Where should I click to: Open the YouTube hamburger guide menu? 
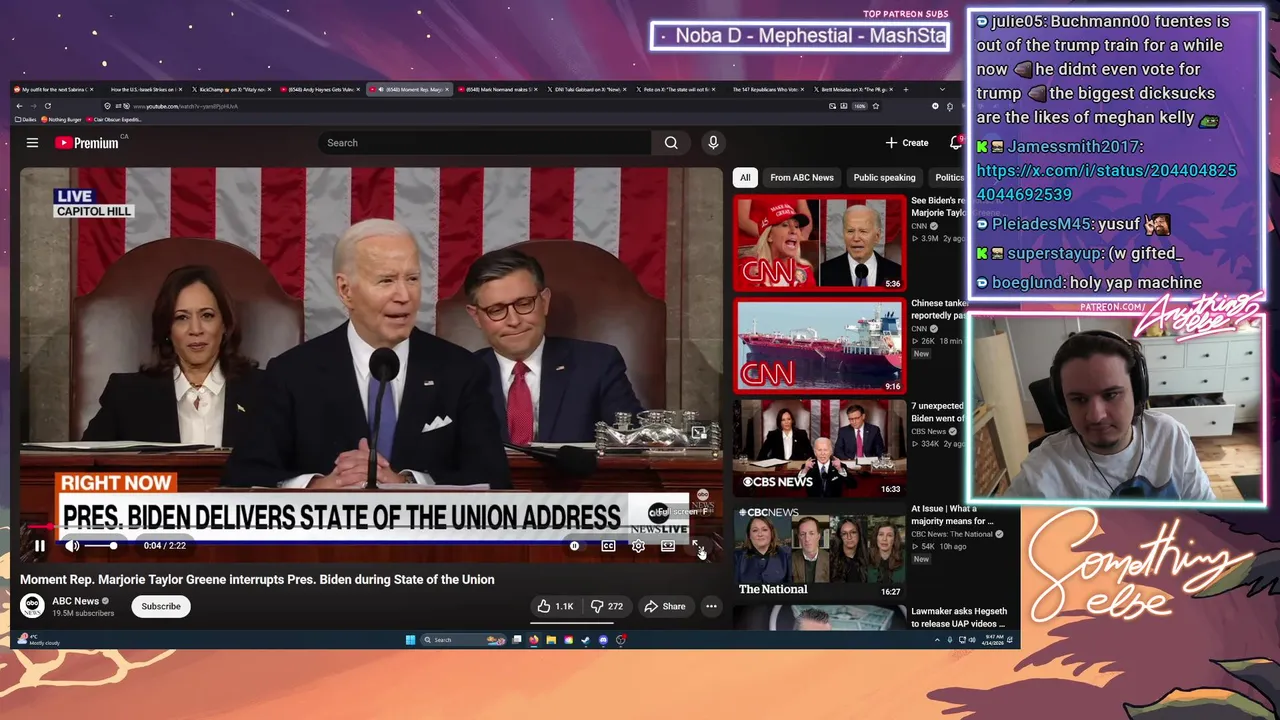pyautogui.click(x=32, y=143)
